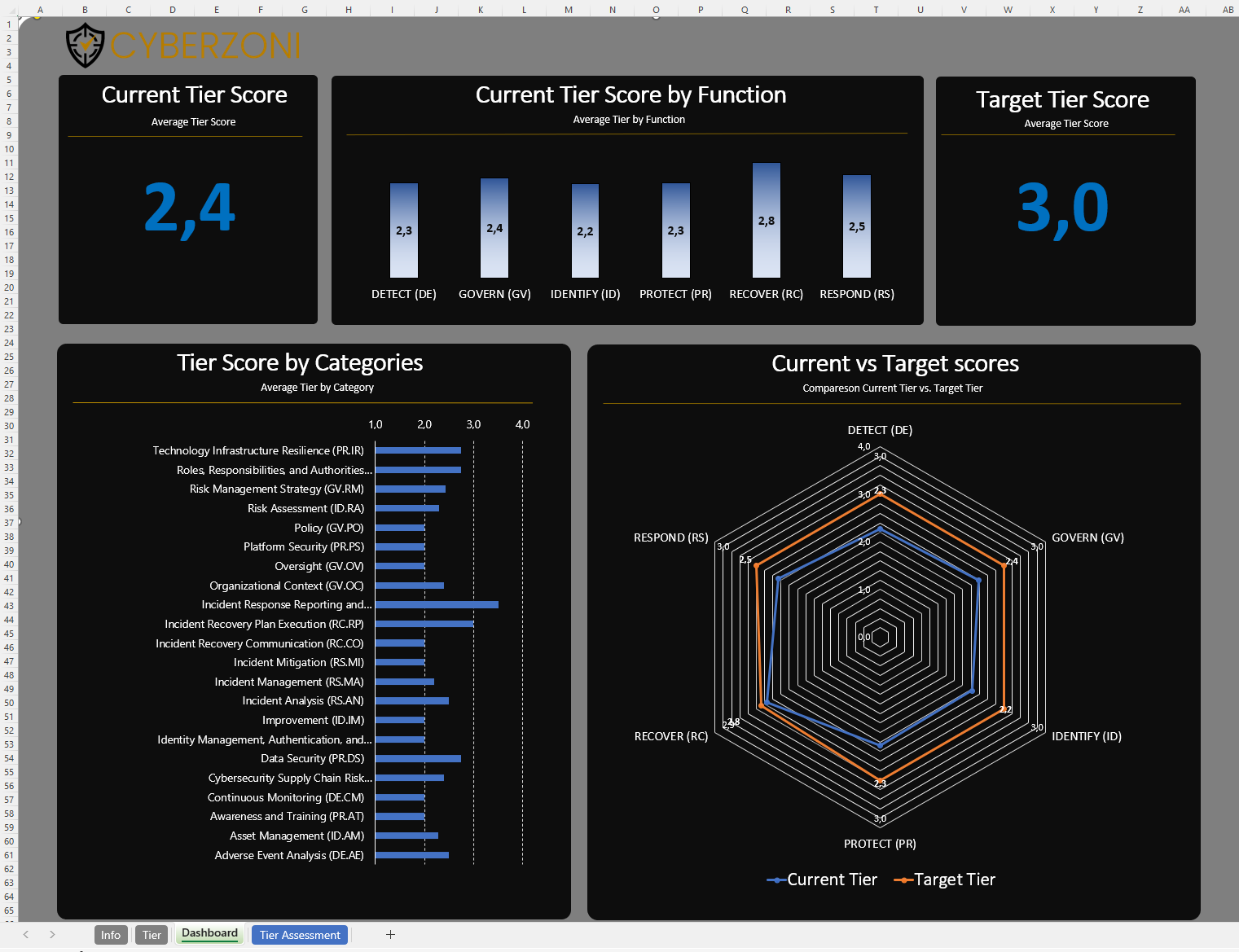The image size is (1239, 952).
Task: Click the Incident Response Reporting bar
Action: tap(437, 604)
